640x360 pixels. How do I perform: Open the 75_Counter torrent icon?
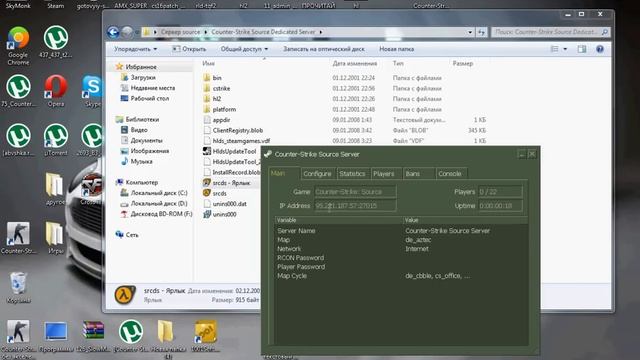(x=18, y=91)
